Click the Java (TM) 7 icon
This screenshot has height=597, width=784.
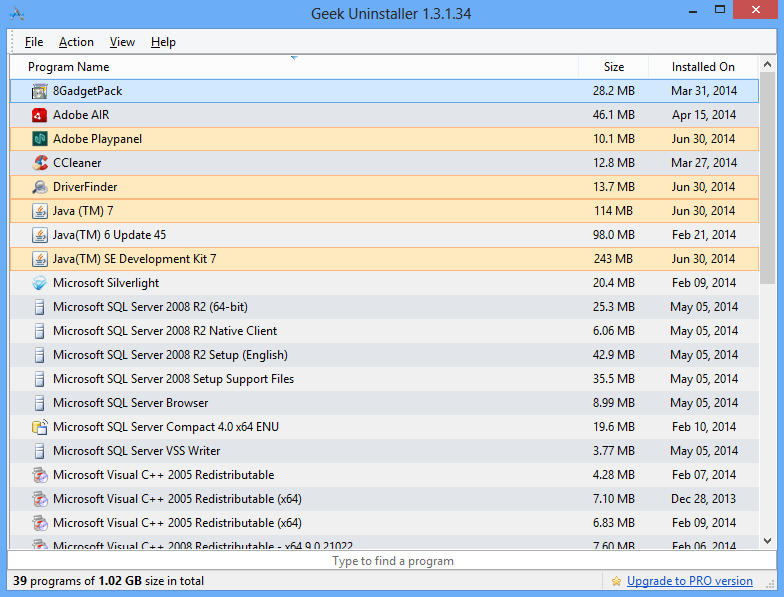coord(40,211)
